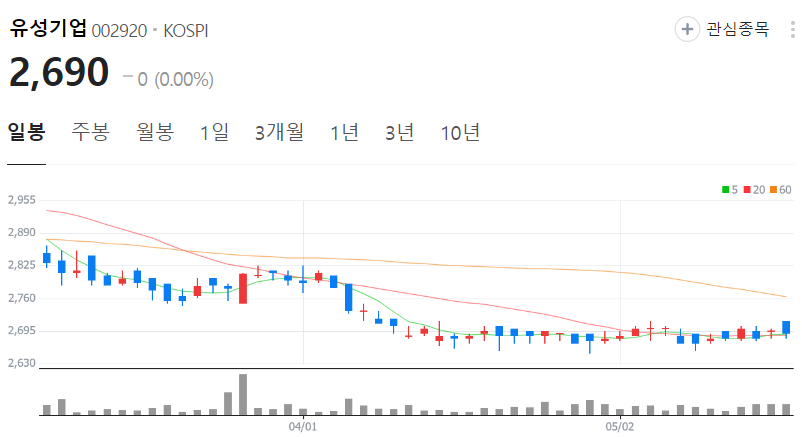
Task: Click the 2,890 y-axis price label
Action: 21,232
